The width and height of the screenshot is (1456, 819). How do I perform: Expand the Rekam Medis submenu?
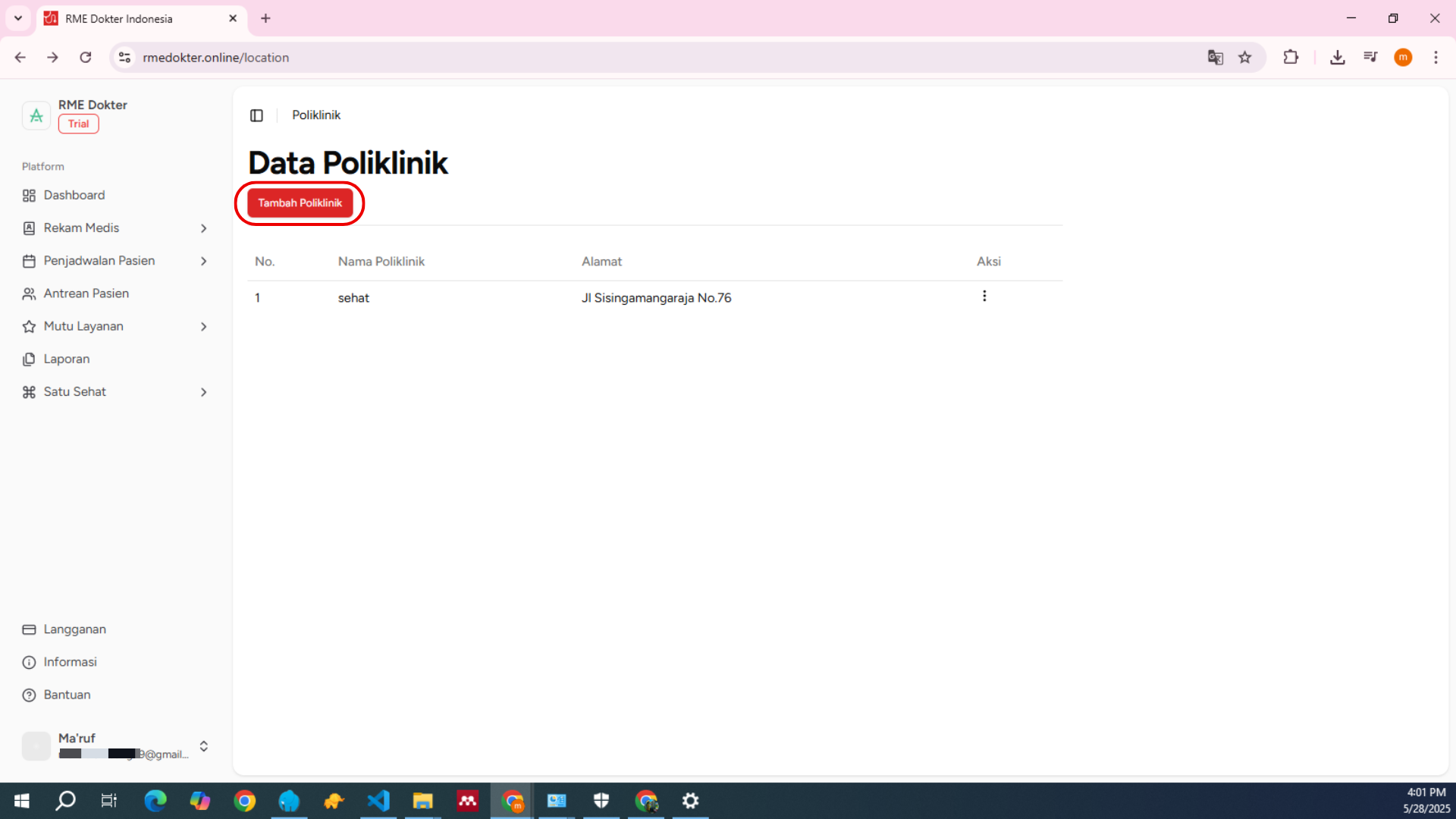203,228
